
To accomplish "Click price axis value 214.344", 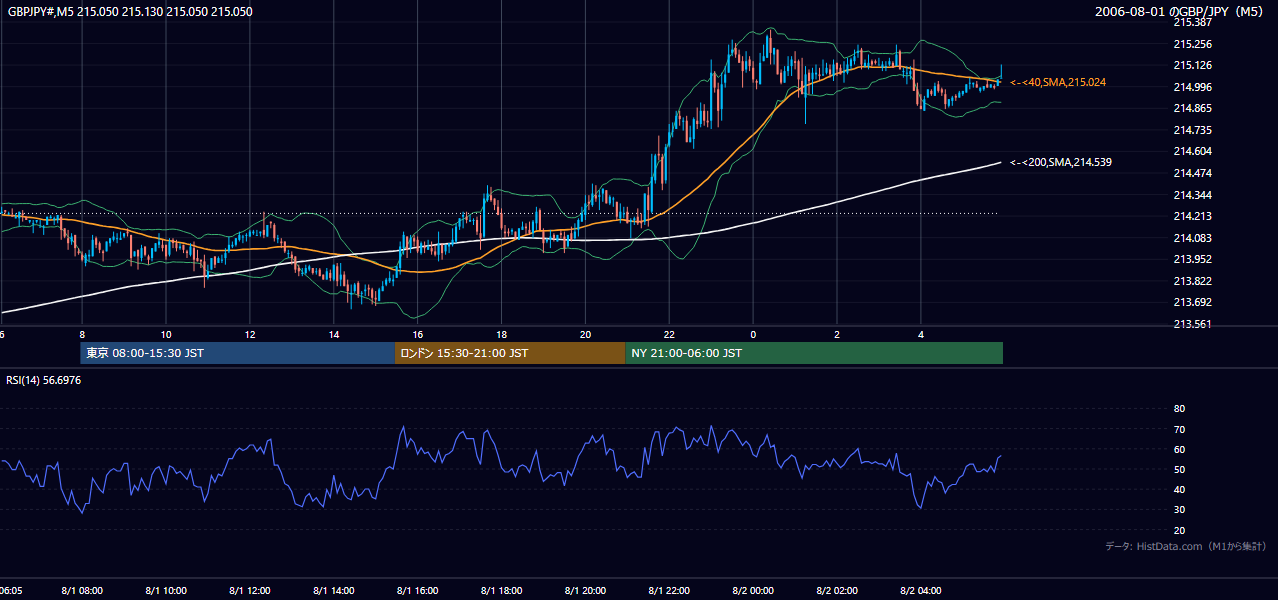I will (x=1192, y=195).
